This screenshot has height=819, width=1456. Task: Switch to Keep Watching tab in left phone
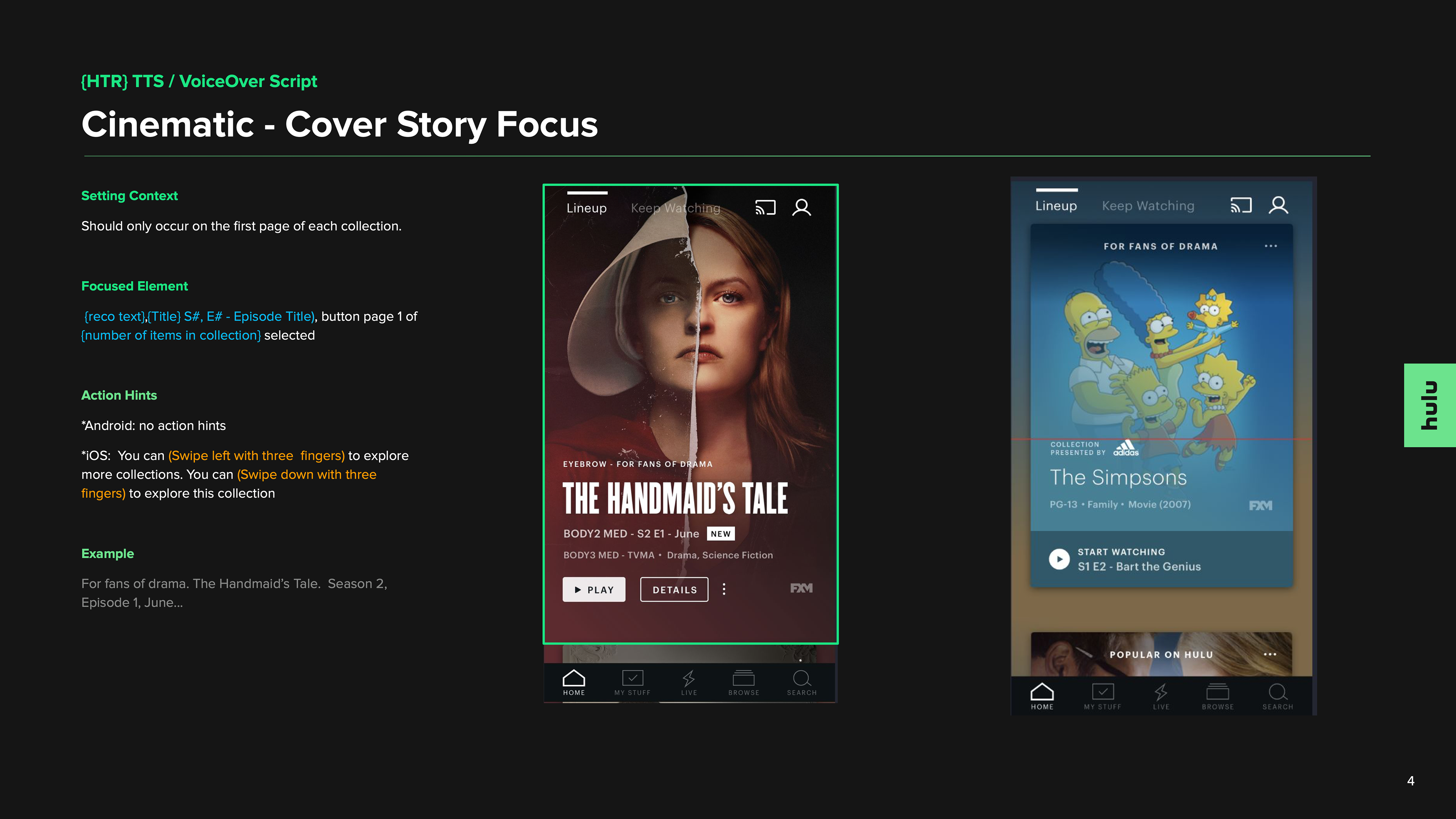click(x=675, y=208)
